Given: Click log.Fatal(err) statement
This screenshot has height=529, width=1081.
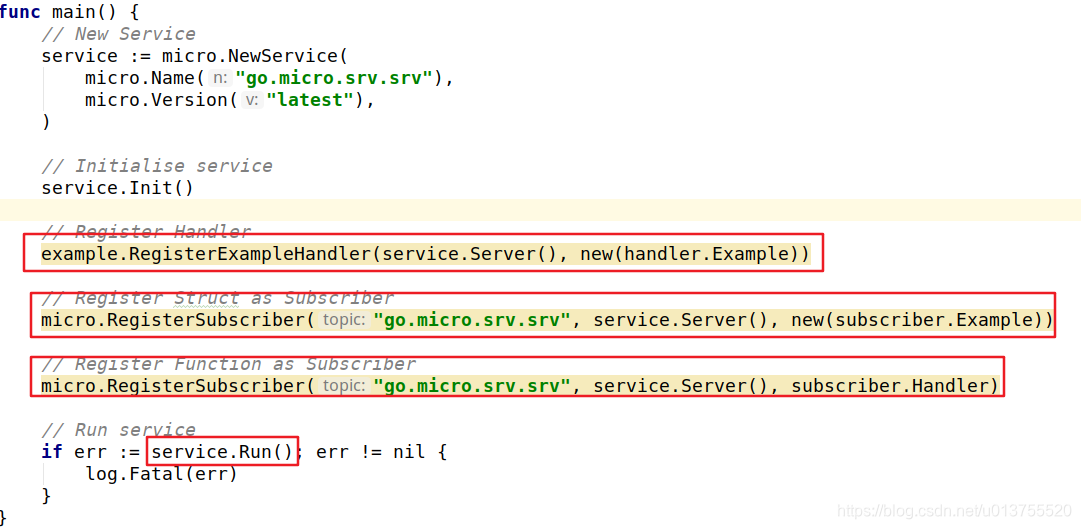Looking at the screenshot, I should [161, 475].
